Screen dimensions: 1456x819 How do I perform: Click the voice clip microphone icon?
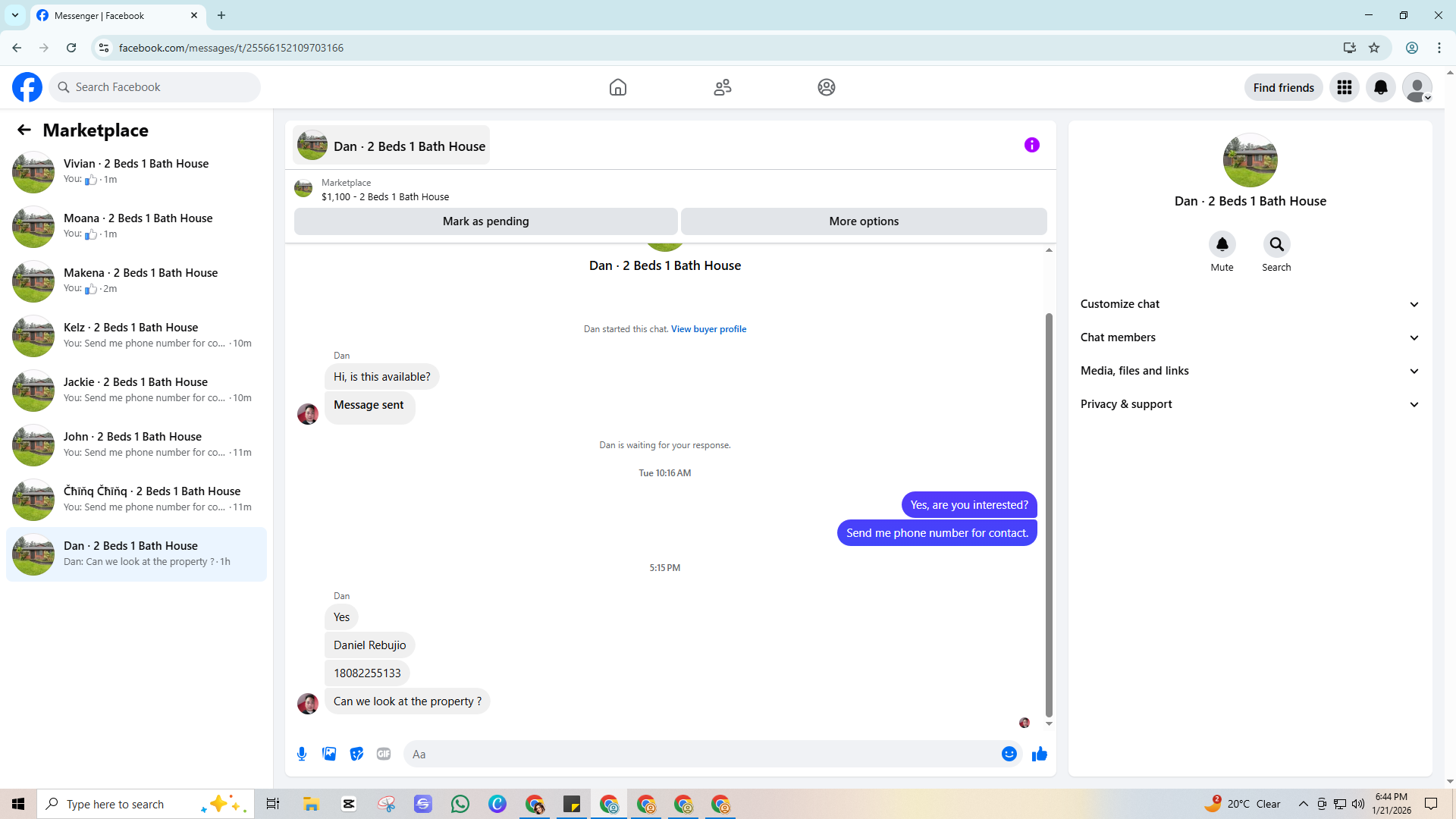[302, 754]
